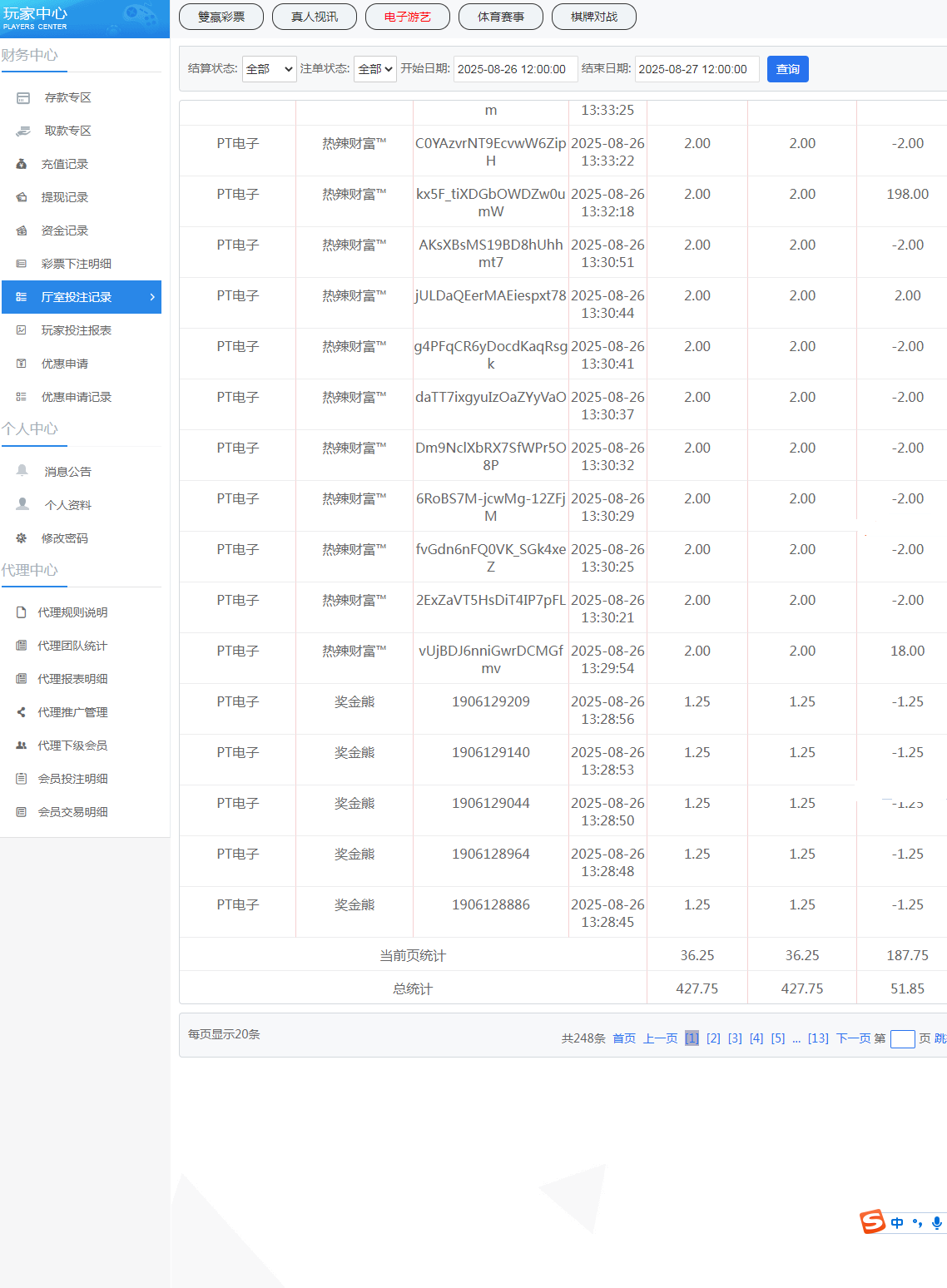Open recharge records (充值记录) icon
Viewport: 947px width, 1288px height.
click(22, 165)
